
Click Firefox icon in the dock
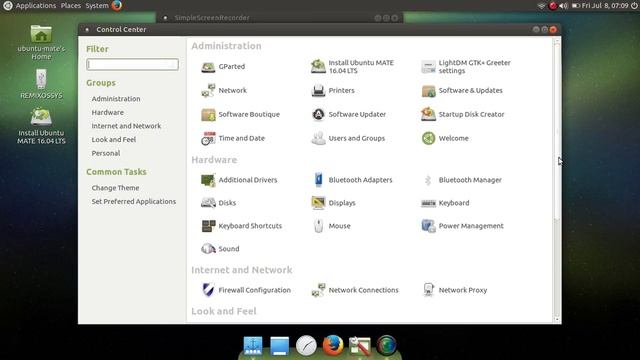[333, 345]
